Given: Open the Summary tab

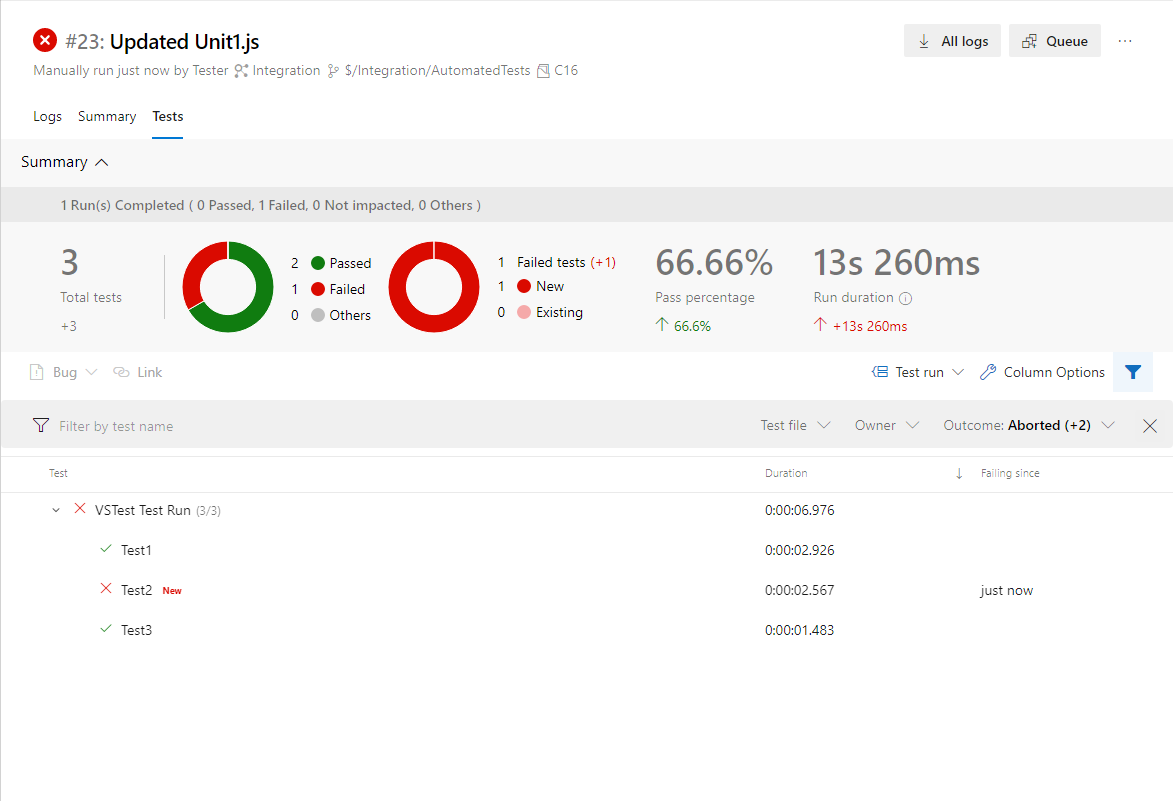Looking at the screenshot, I should coord(107,116).
